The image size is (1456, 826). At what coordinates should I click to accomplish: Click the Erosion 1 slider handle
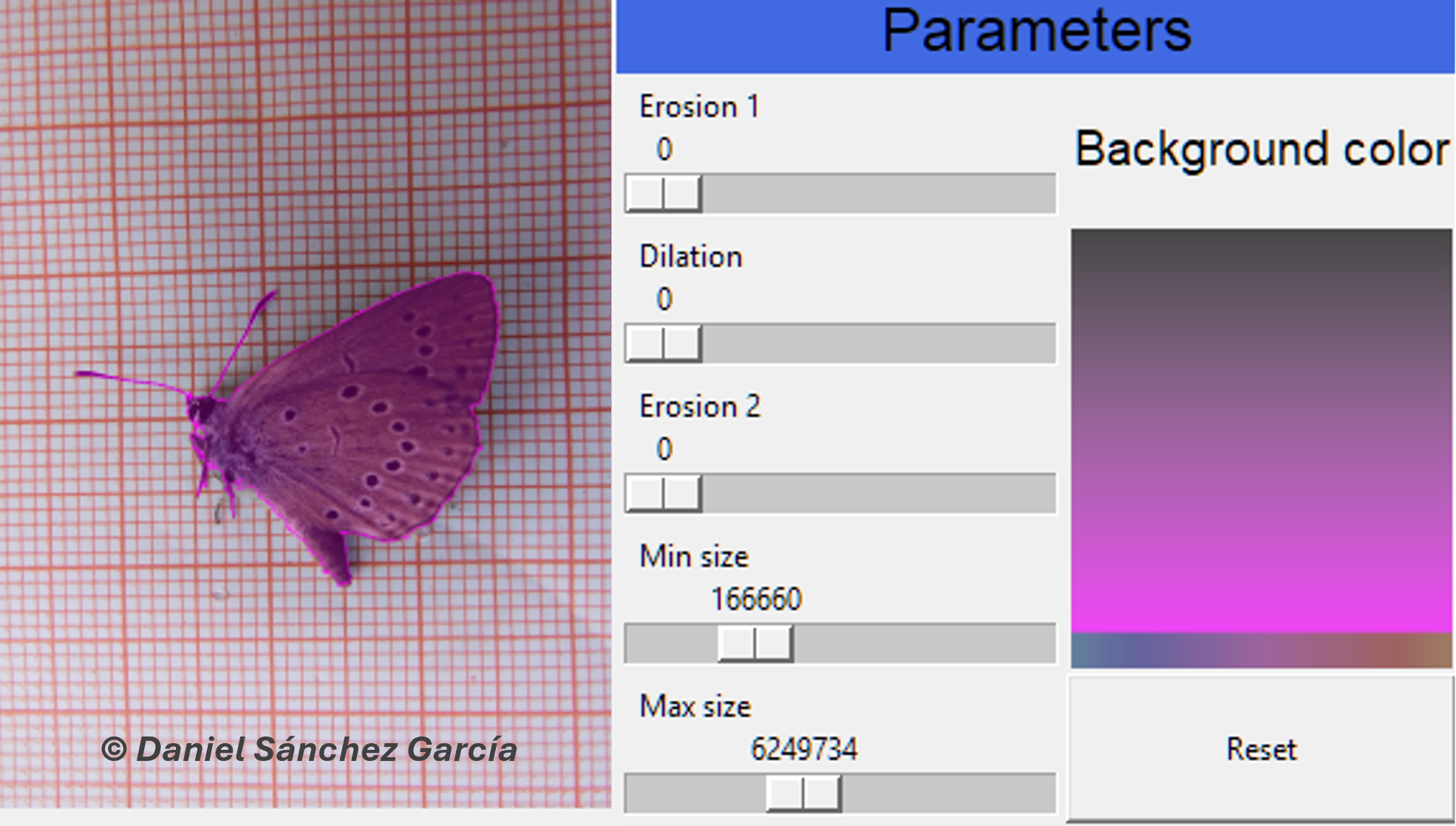664,194
